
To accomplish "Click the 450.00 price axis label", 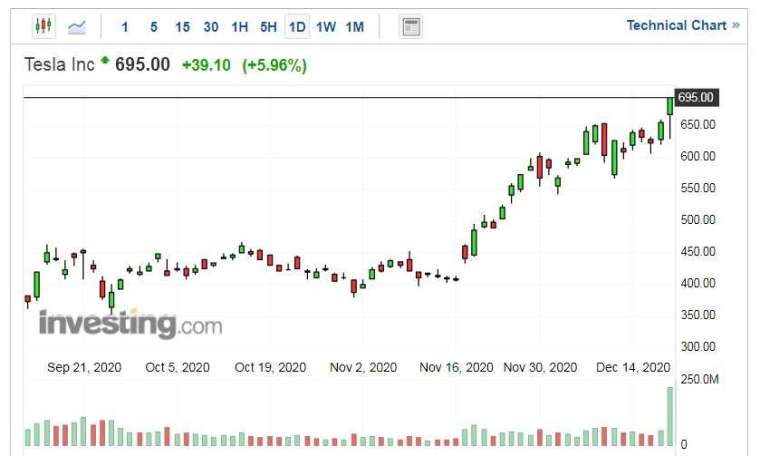I will 697,252.
